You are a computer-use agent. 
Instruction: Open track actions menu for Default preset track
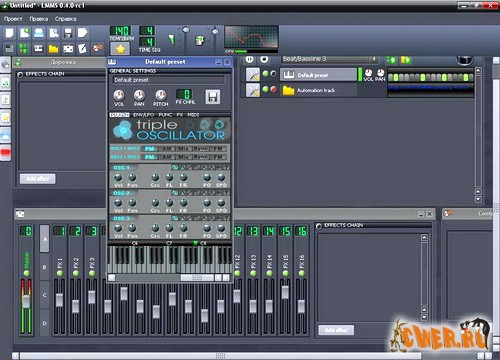253,75
